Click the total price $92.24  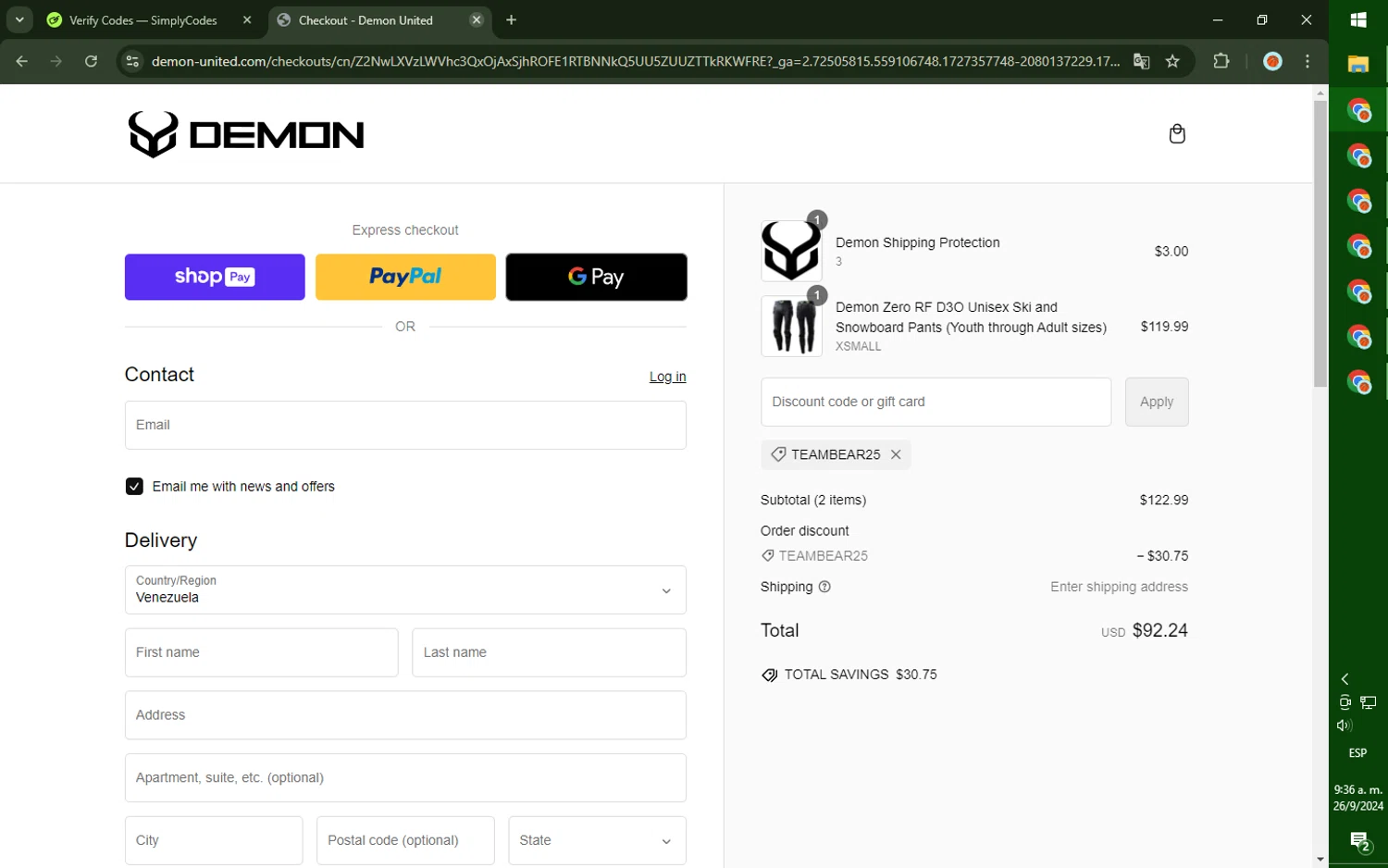pyautogui.click(x=1159, y=630)
